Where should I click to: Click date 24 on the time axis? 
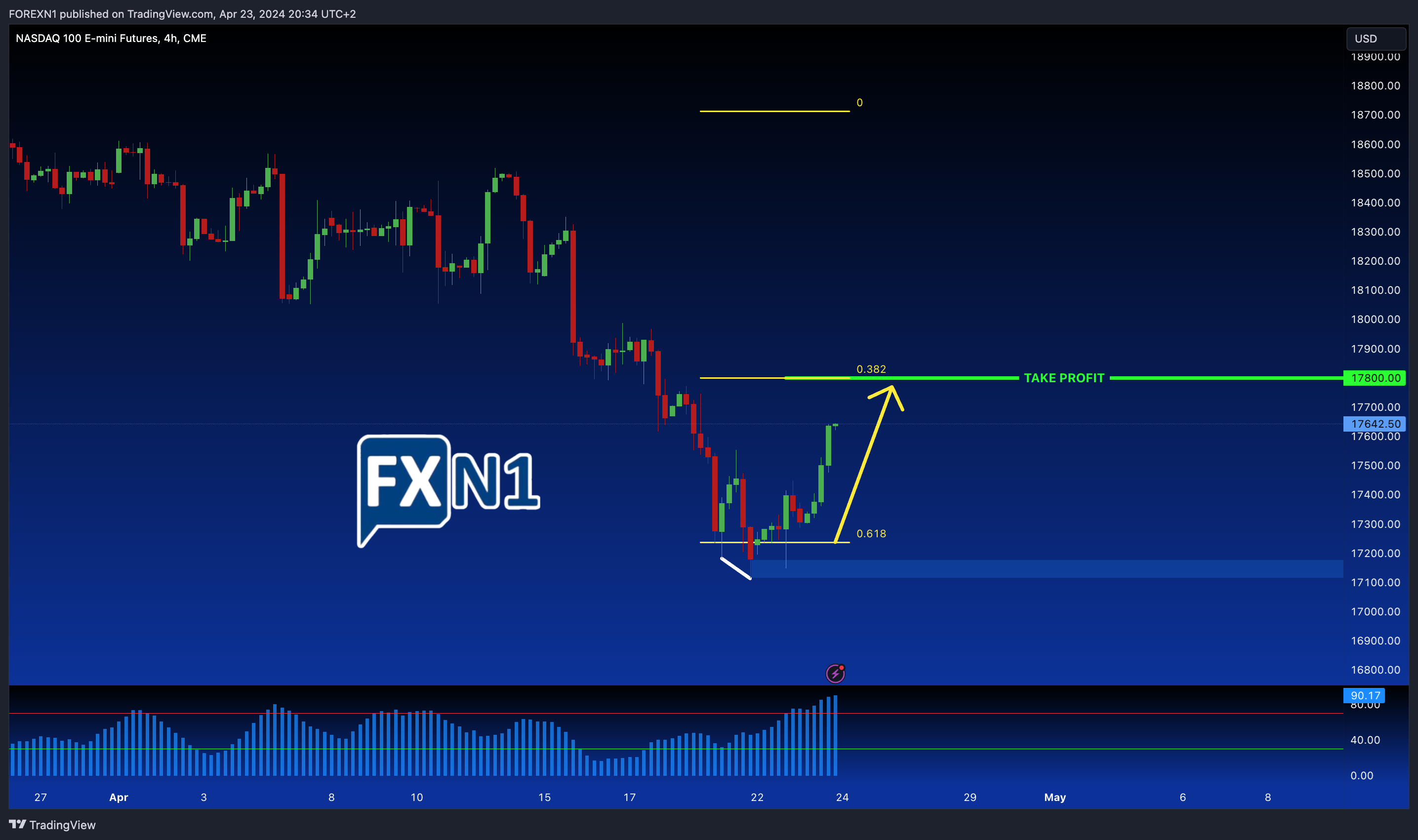tap(842, 797)
